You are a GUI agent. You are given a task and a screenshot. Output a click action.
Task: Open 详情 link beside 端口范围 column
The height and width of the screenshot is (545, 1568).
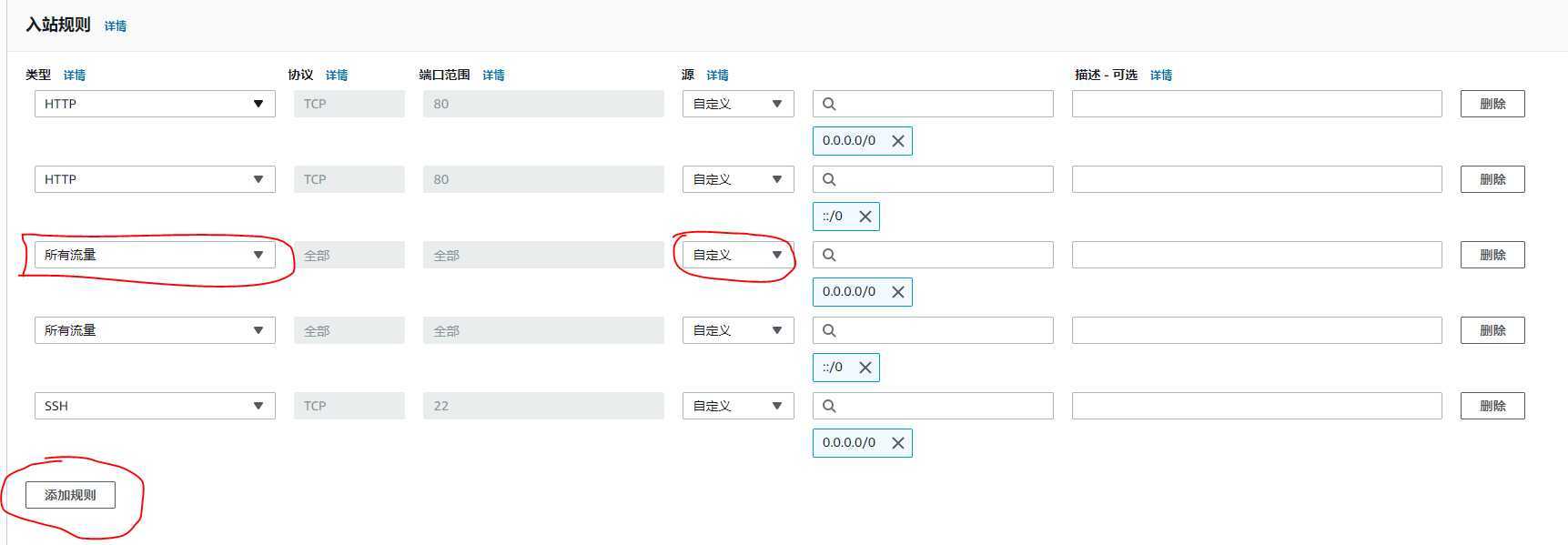click(493, 75)
